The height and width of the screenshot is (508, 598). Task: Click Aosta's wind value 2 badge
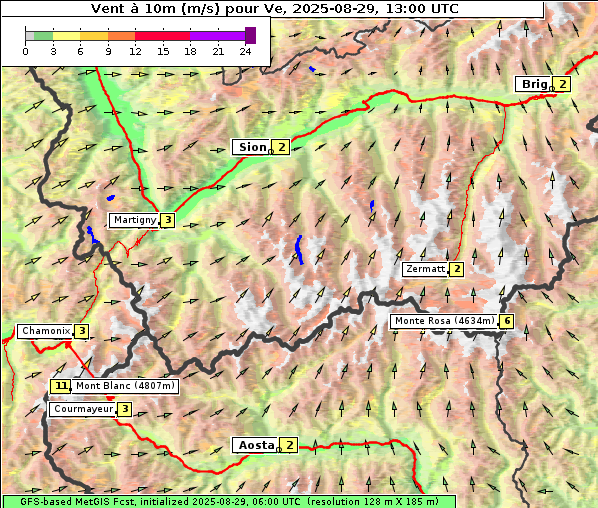click(x=289, y=445)
